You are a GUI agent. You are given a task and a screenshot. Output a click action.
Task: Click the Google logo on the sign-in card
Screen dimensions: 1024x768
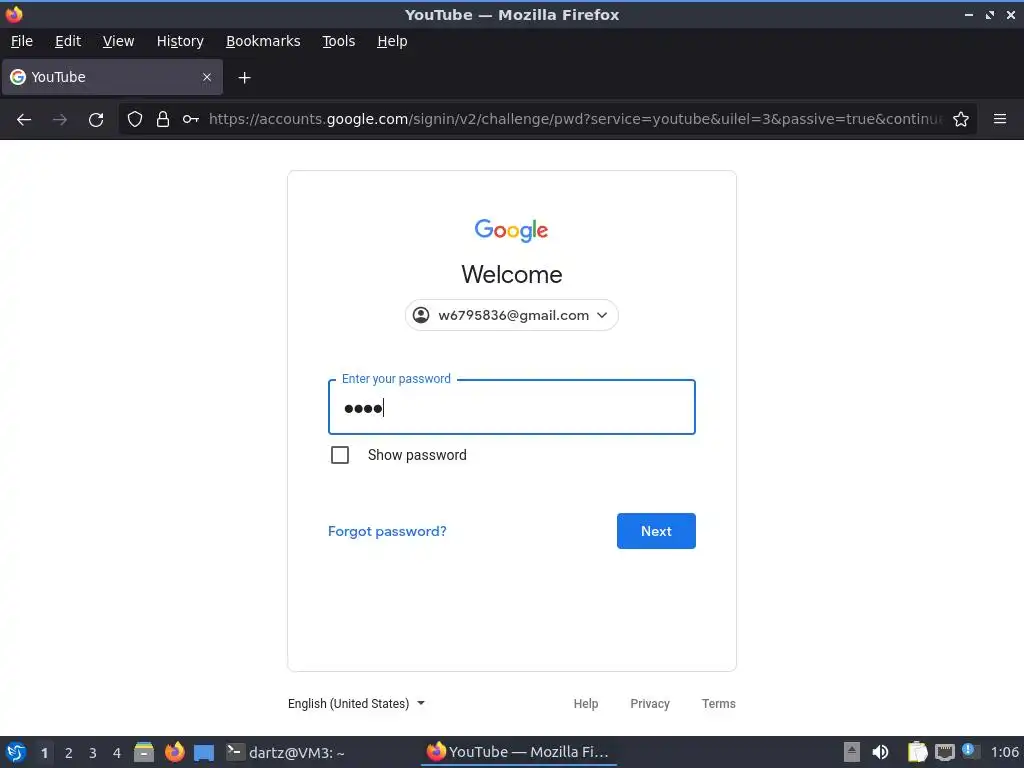[x=511, y=230]
